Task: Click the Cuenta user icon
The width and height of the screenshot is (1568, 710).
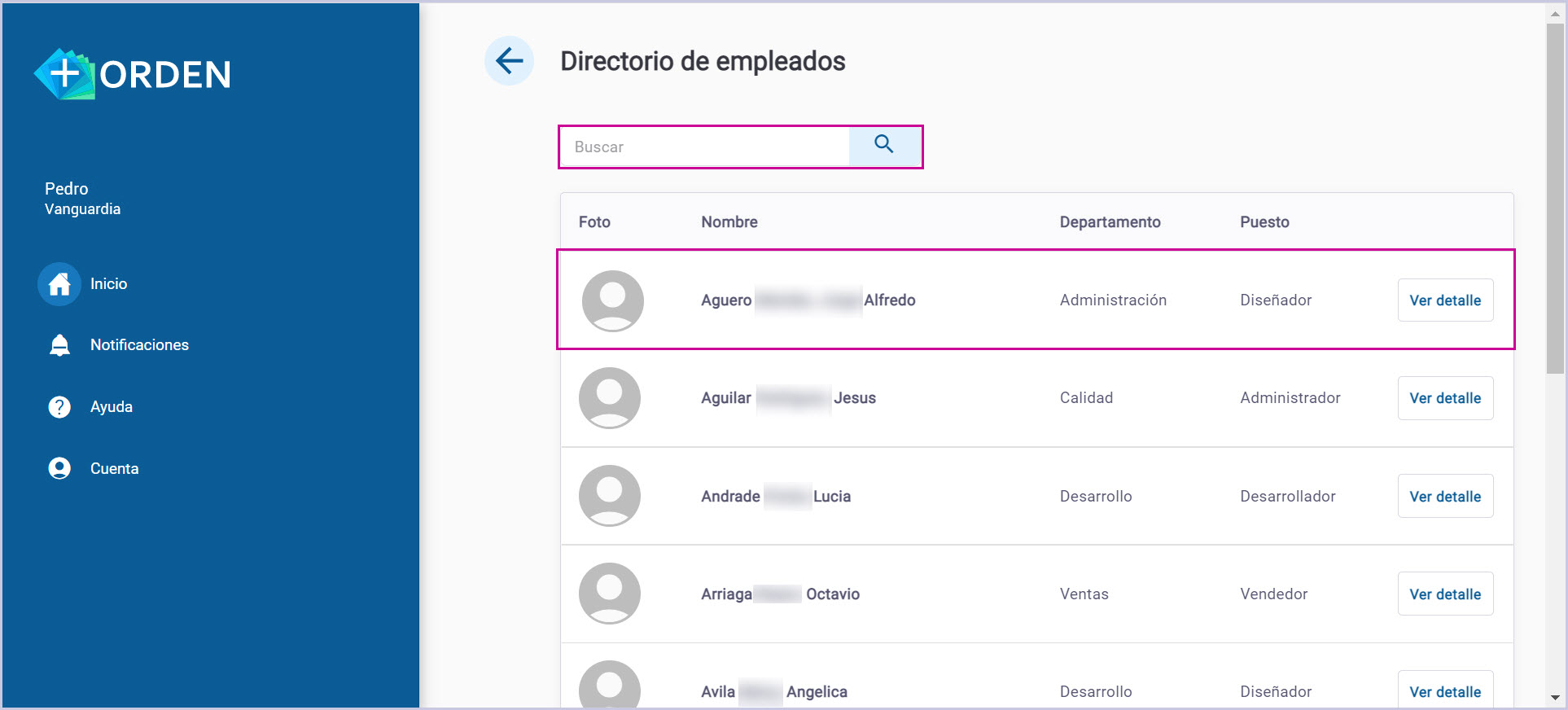Action: [59, 468]
